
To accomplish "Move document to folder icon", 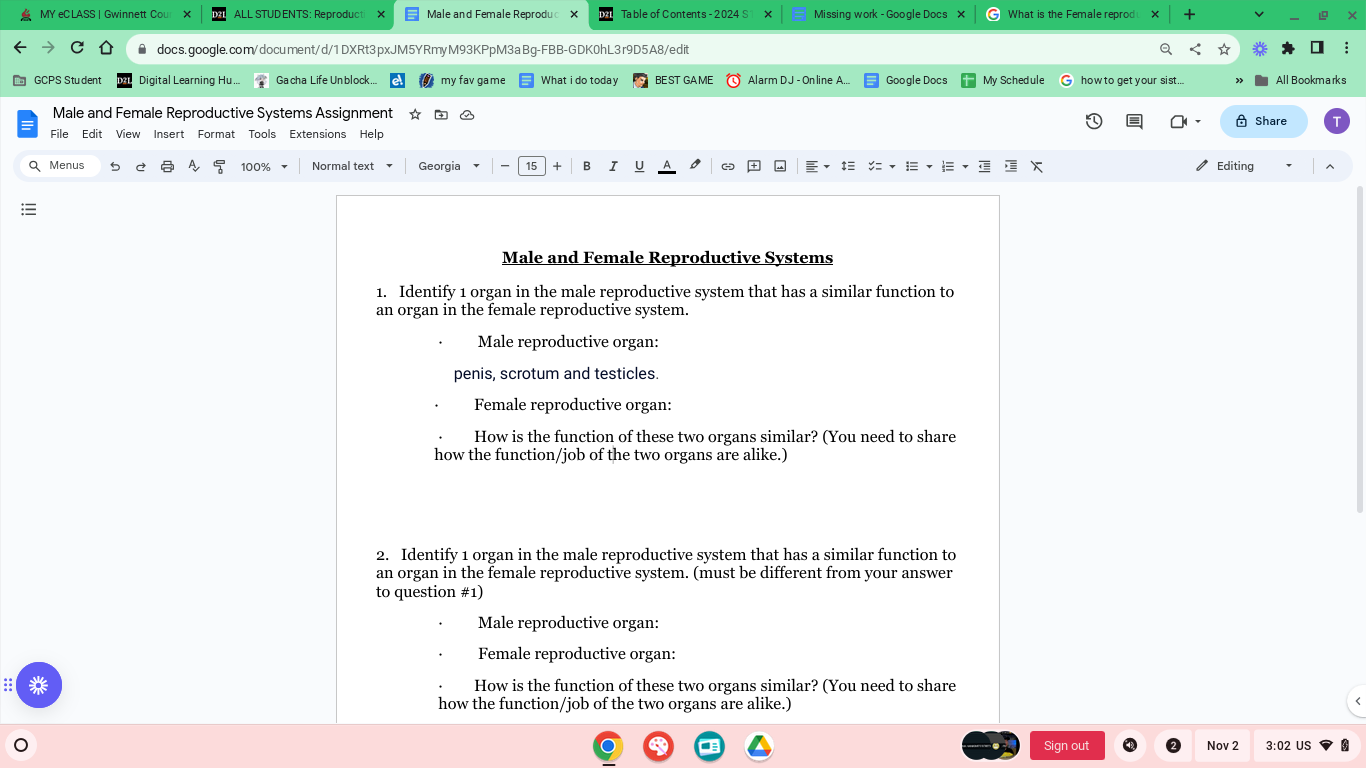I will click(441, 114).
